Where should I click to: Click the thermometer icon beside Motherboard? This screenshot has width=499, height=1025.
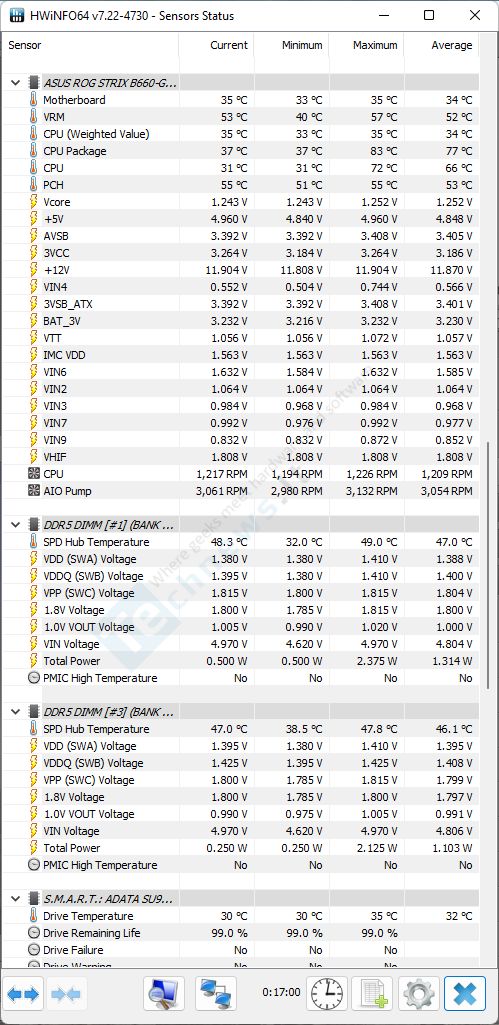coord(33,100)
